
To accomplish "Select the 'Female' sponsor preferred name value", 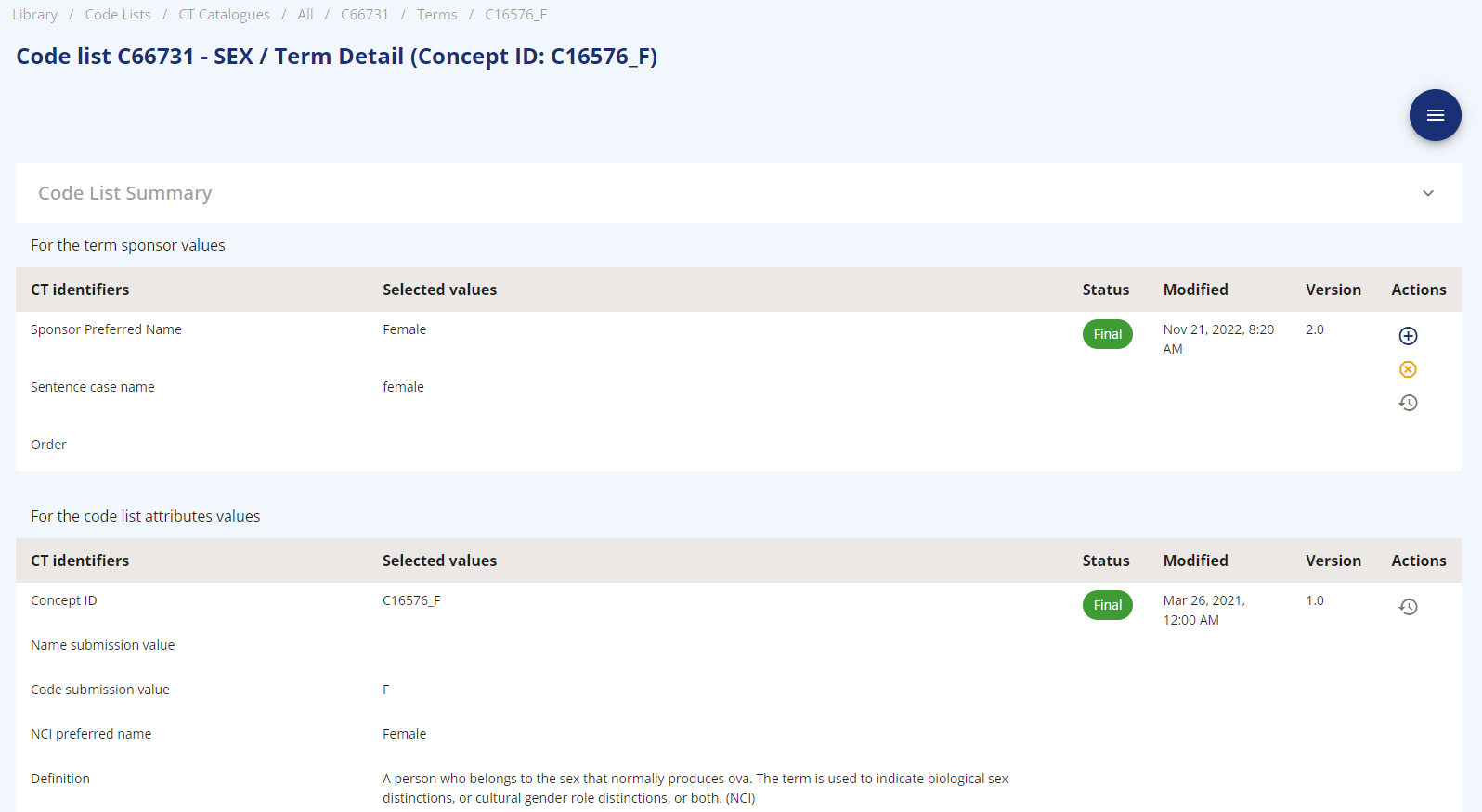I will tap(405, 329).
